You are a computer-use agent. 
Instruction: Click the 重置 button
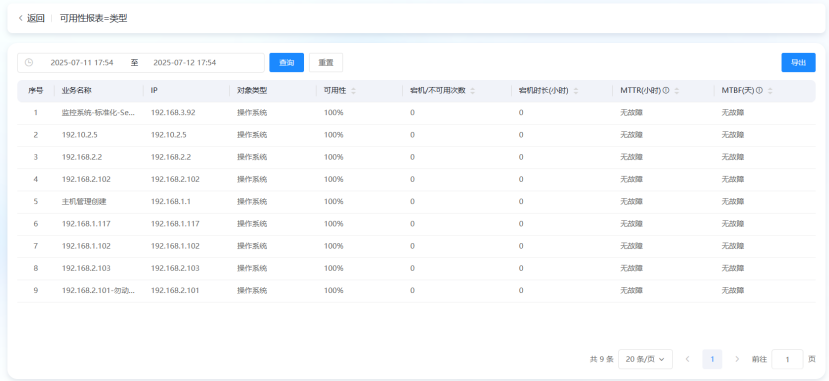click(326, 62)
